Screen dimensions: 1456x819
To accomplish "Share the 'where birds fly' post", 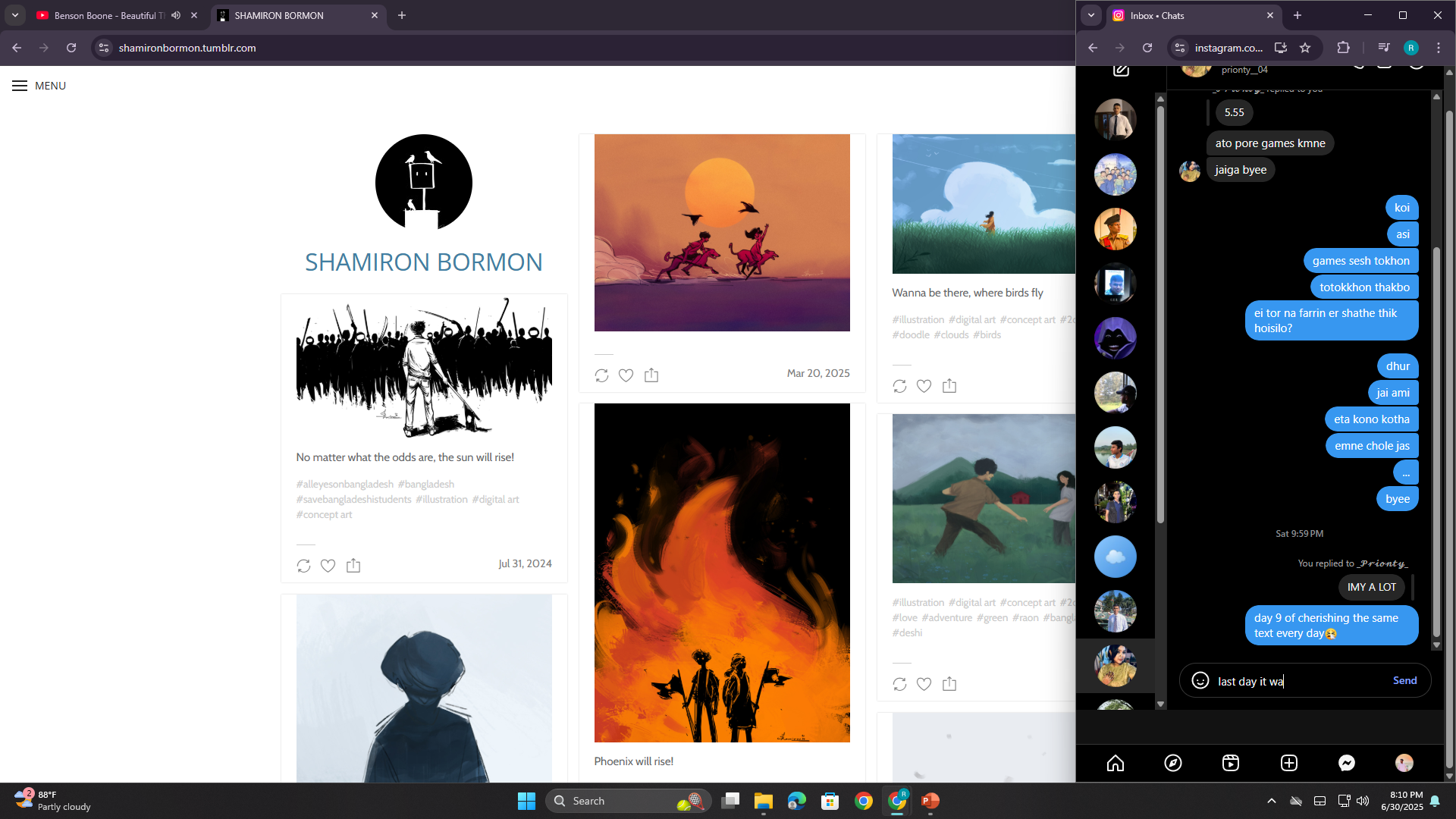I will [949, 386].
